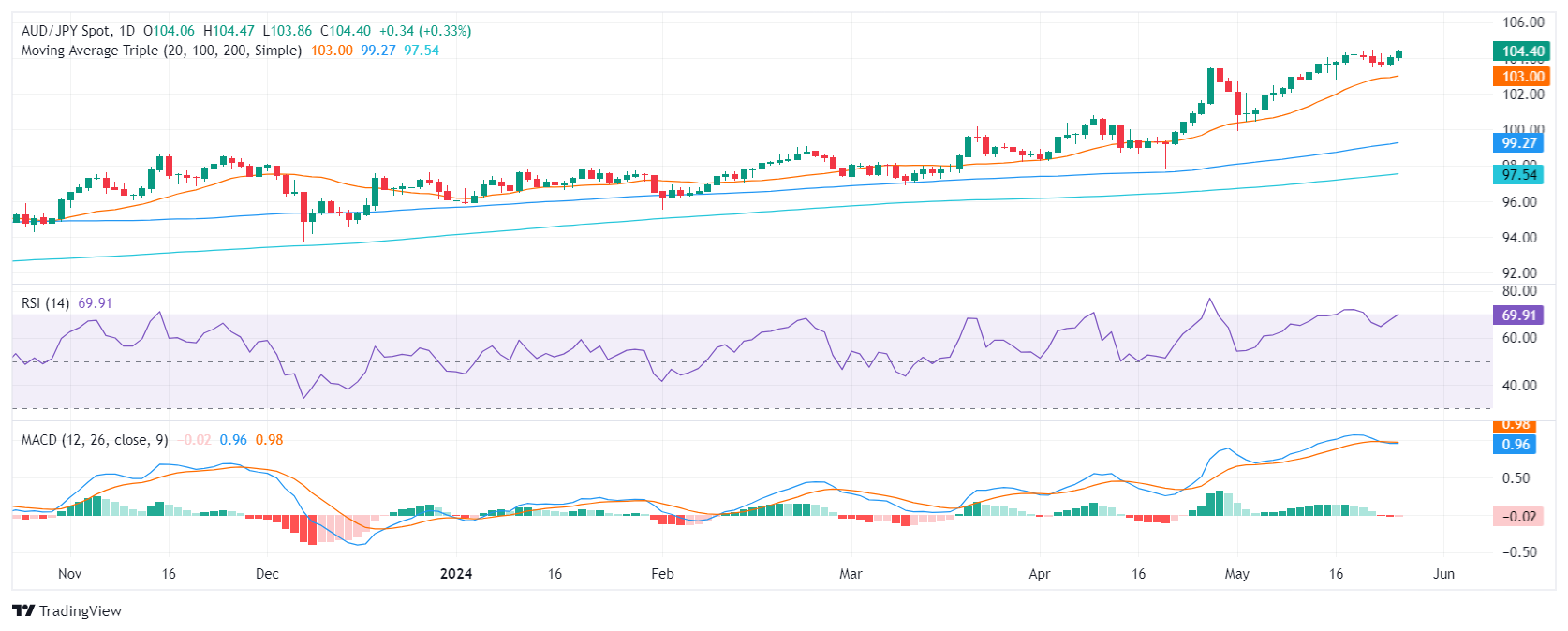Select the MACD (12, 26, close, 9) label
The image size is (1568, 631).
coord(95,440)
